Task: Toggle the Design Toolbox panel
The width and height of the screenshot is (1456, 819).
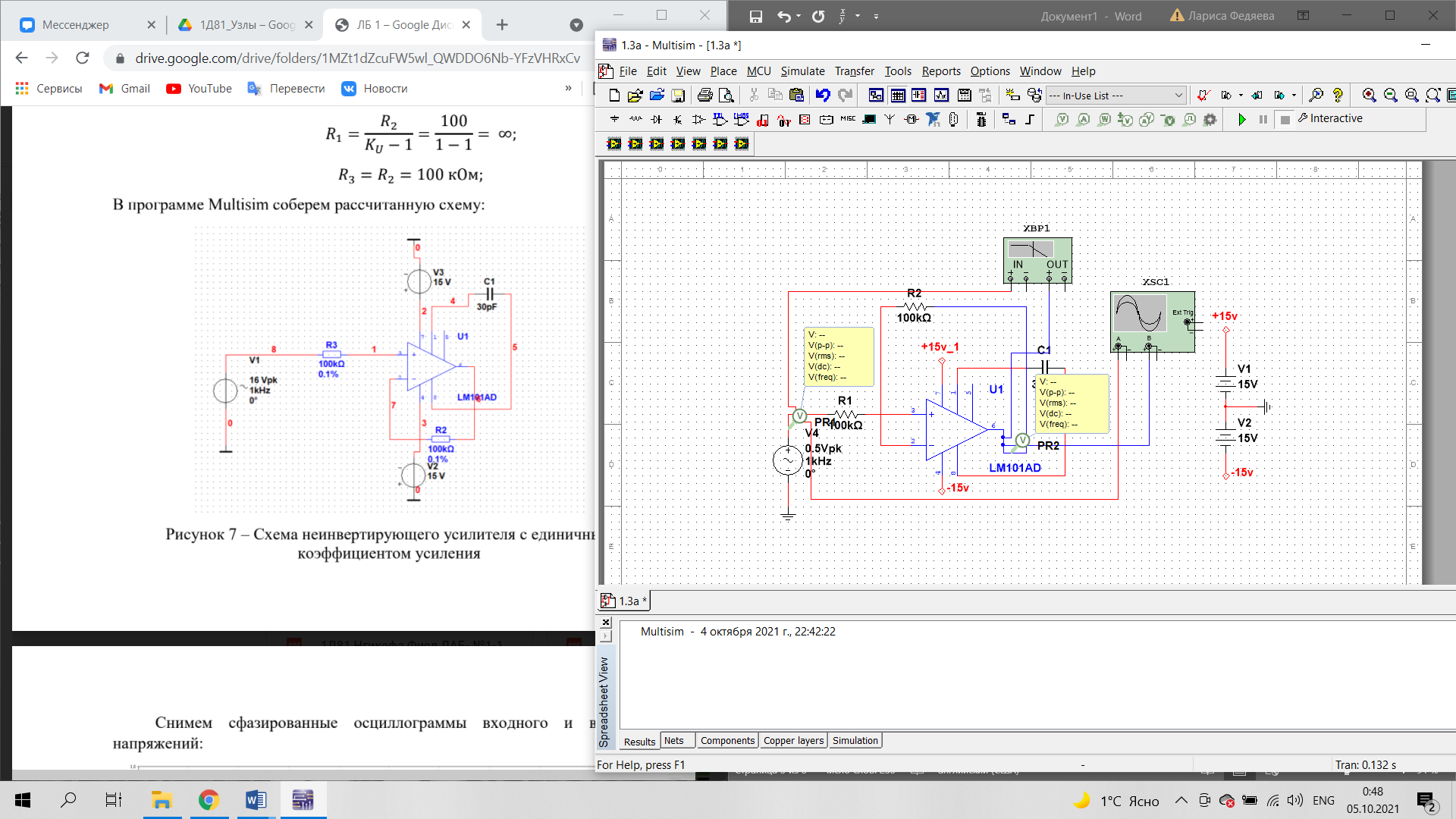Action: (876, 96)
